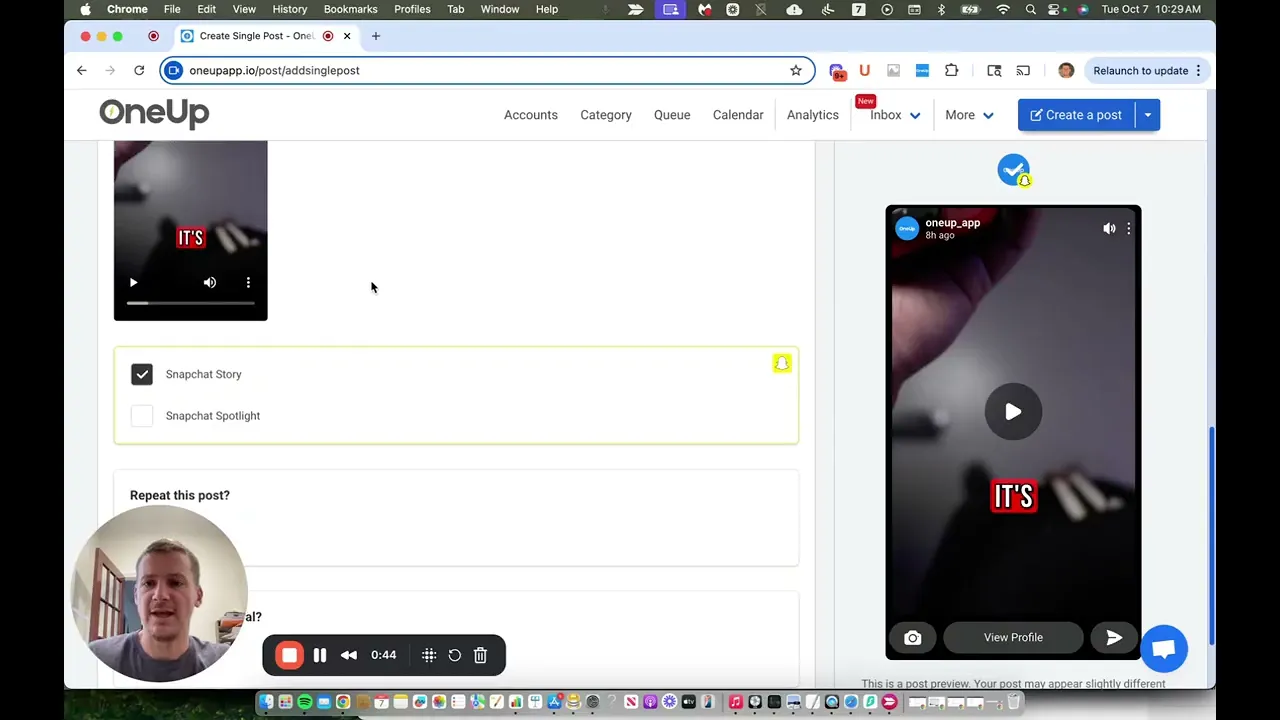Reload the page in Chrome
The width and height of the screenshot is (1280, 720).
tap(139, 70)
